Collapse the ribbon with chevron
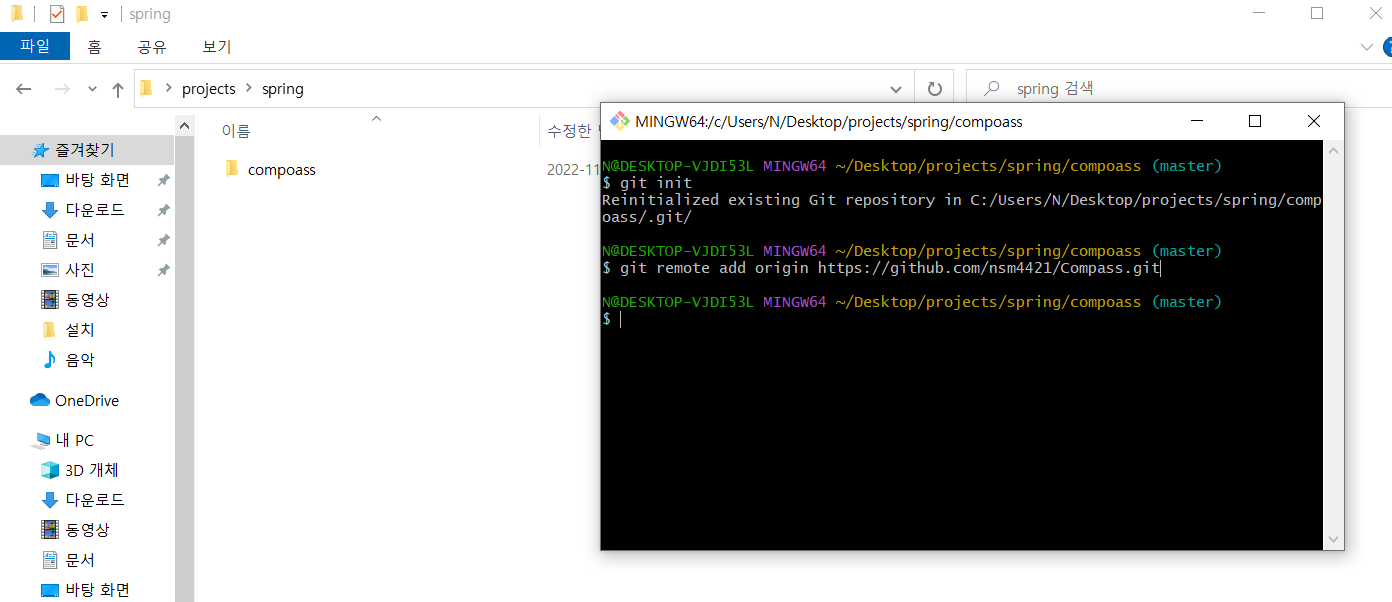Image resolution: width=1392 pixels, height=602 pixels. (1367, 46)
